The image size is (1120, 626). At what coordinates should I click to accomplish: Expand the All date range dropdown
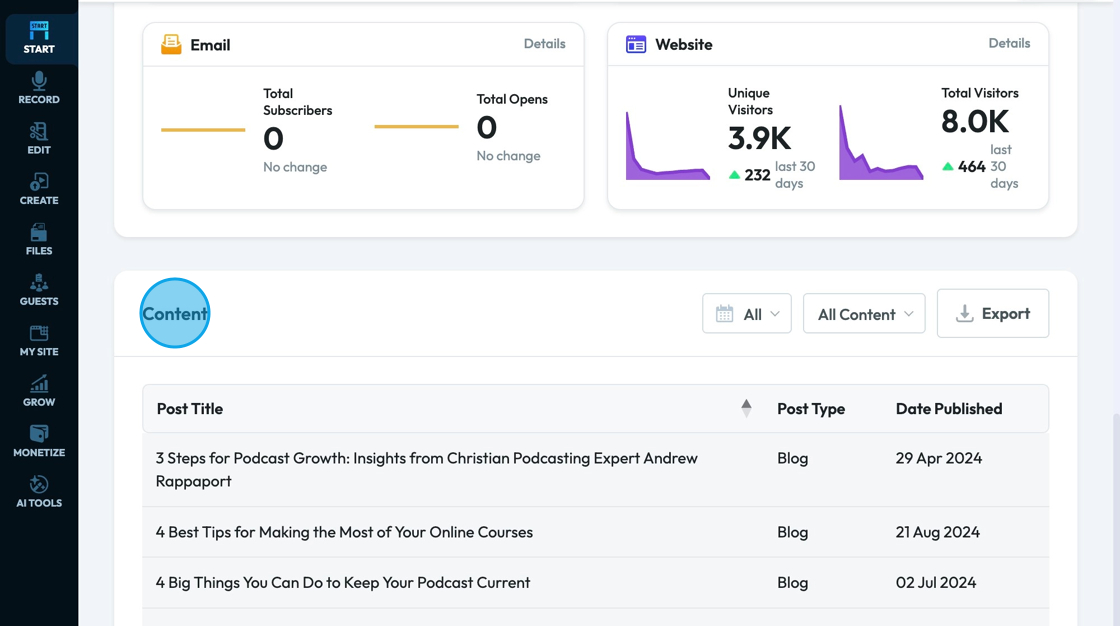tap(747, 314)
